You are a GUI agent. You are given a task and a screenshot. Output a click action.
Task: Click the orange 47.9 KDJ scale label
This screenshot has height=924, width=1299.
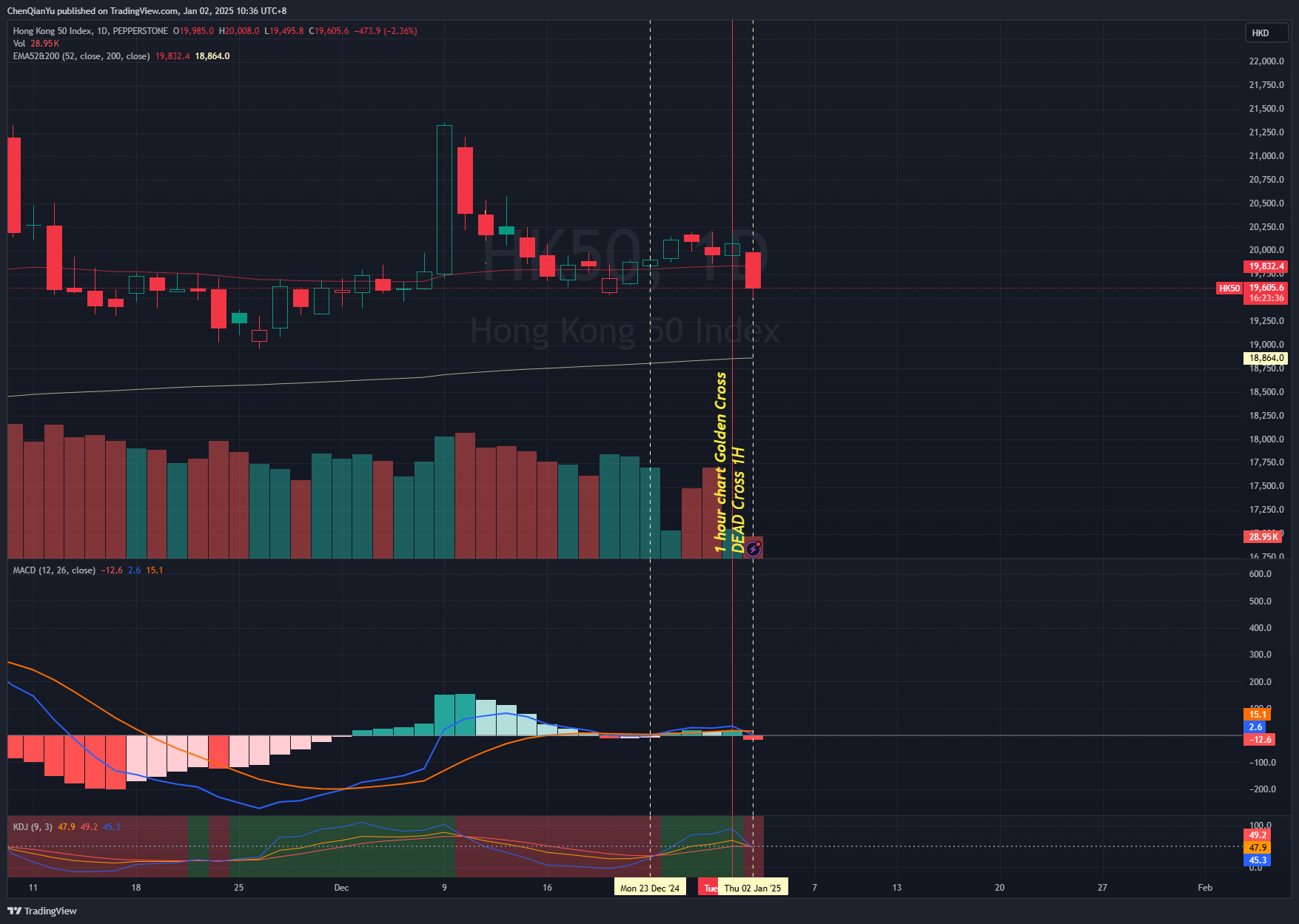point(1258,848)
